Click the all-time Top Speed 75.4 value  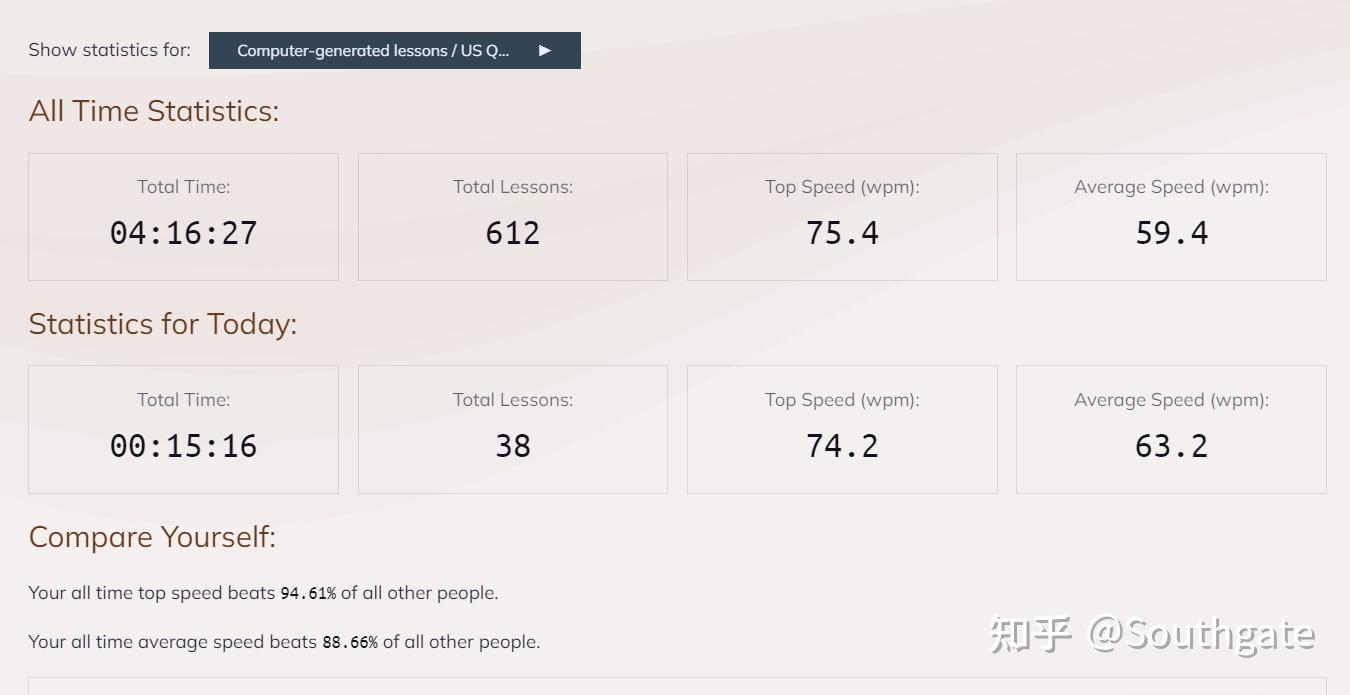(x=842, y=233)
